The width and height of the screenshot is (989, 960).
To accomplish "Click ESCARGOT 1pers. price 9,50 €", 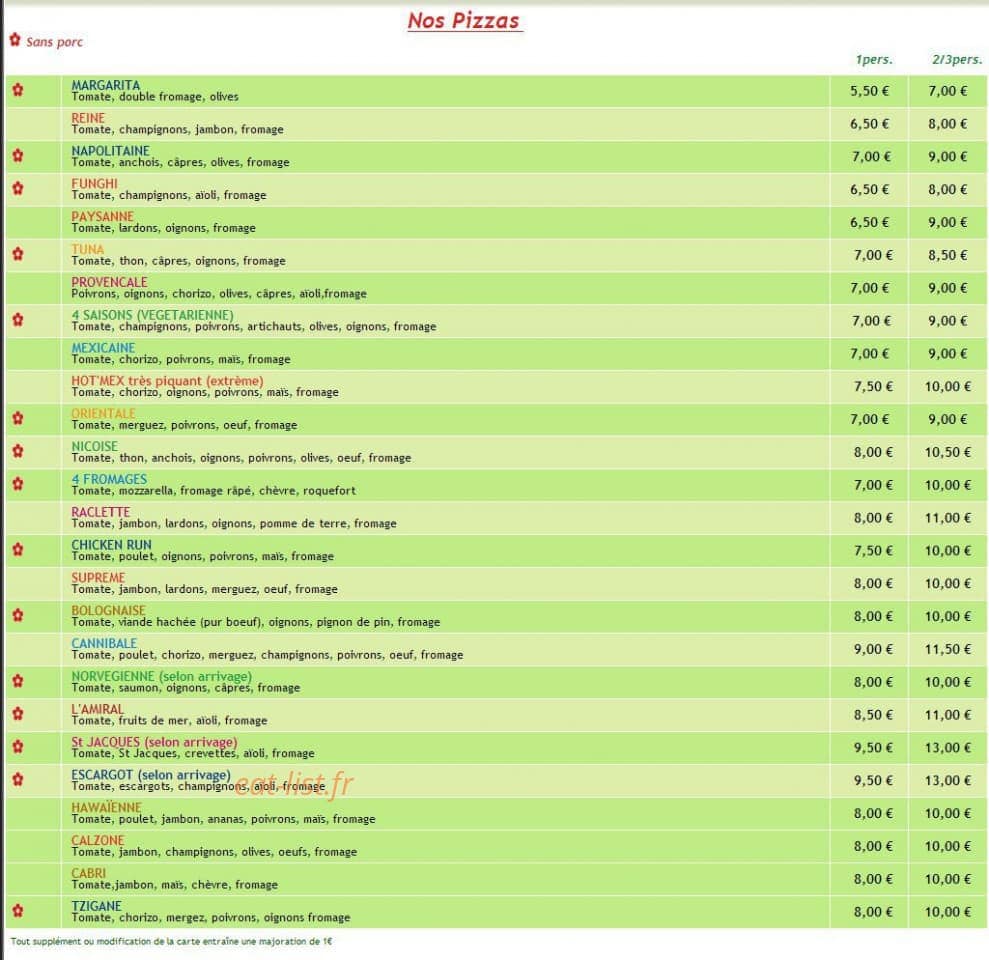I will [873, 780].
